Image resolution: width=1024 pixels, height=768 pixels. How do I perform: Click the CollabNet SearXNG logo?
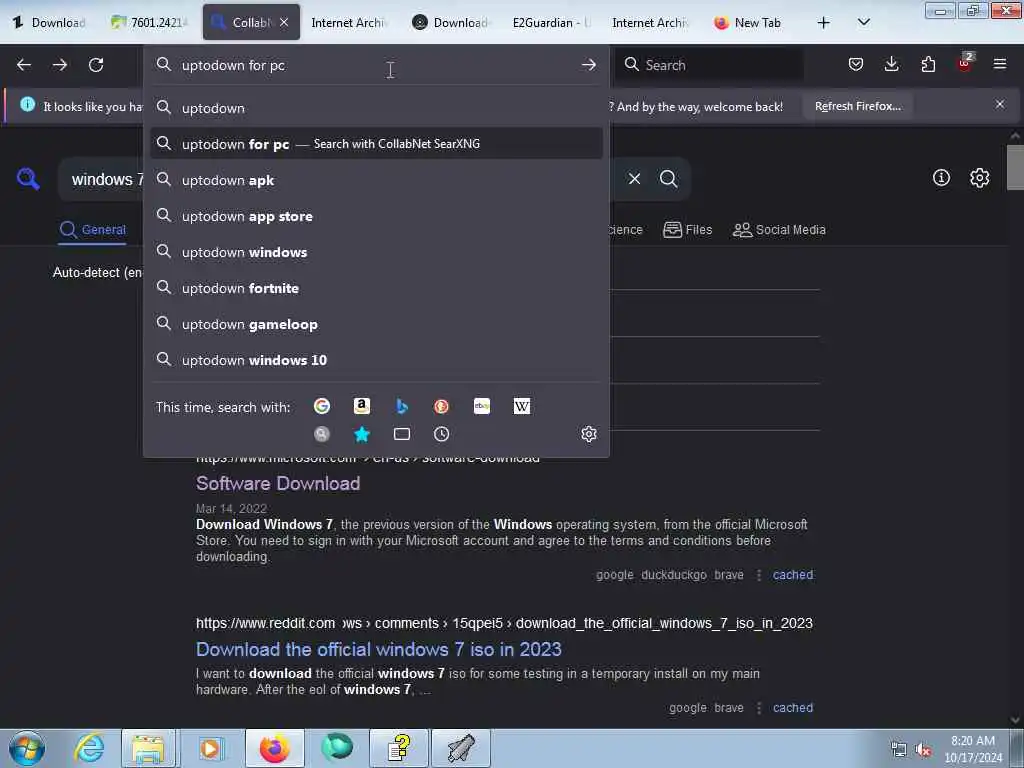tap(28, 178)
